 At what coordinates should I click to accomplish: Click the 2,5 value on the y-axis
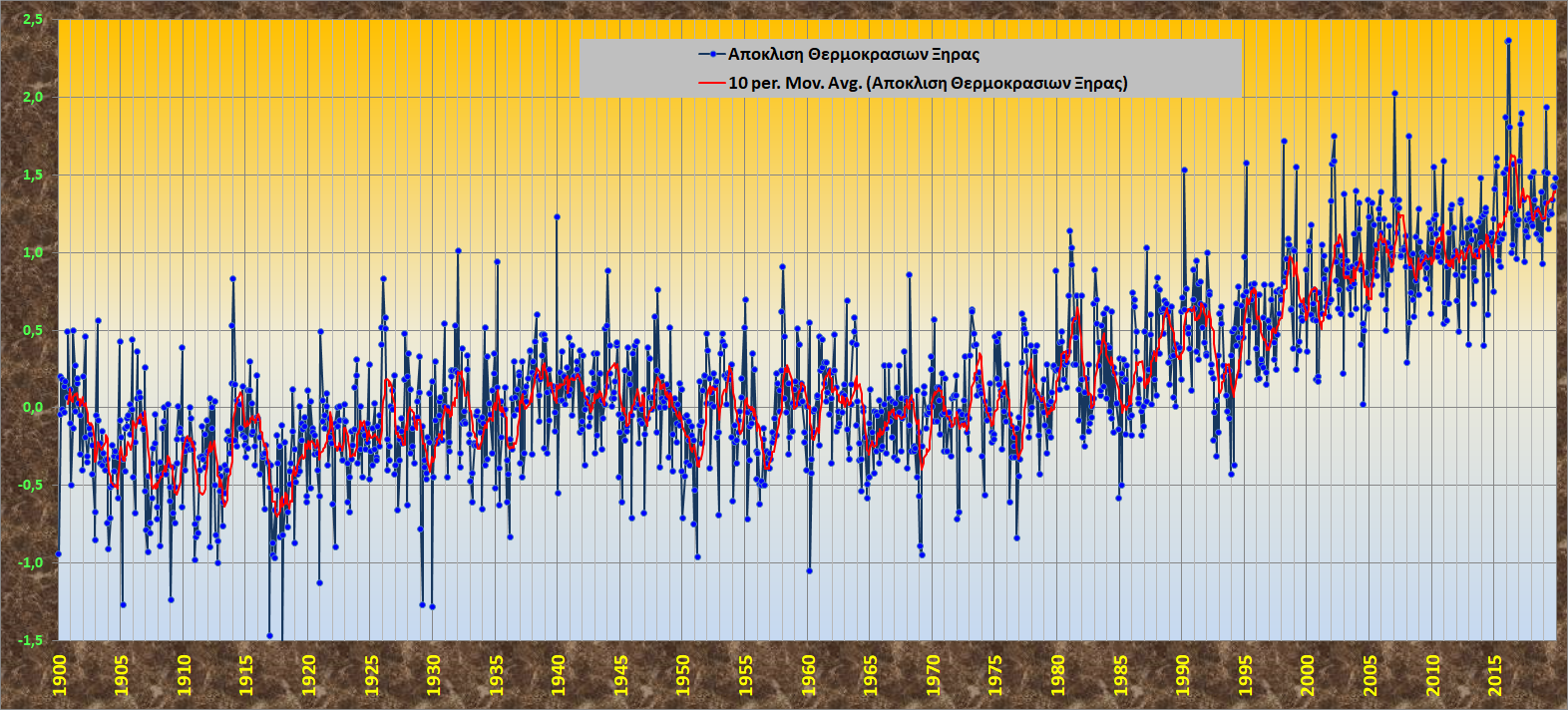[x=33, y=19]
